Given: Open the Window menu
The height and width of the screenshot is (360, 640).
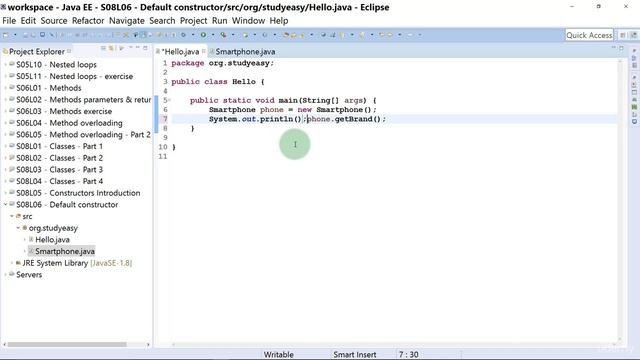Looking at the screenshot, I should (x=248, y=21).
